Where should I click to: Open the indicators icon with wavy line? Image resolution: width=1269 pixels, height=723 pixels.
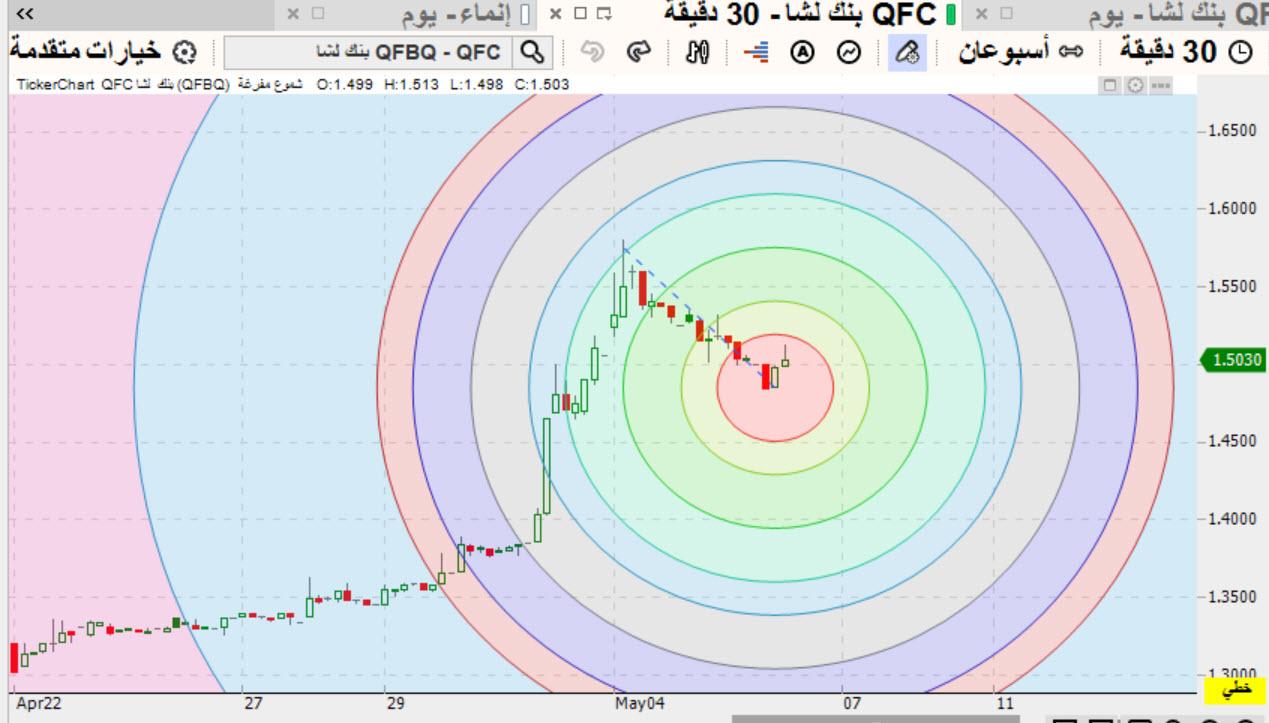click(x=849, y=52)
